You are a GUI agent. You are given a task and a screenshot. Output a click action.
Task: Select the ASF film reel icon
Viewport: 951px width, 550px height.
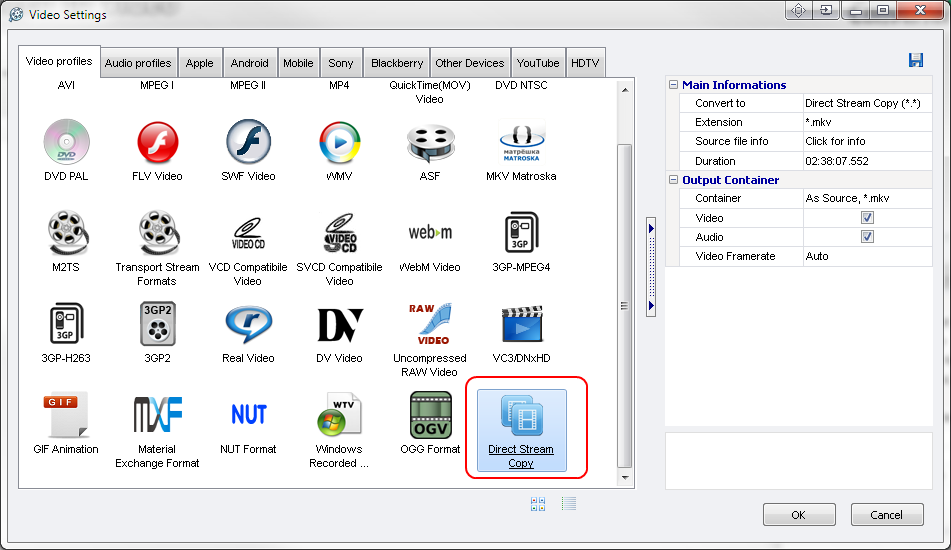pos(430,143)
